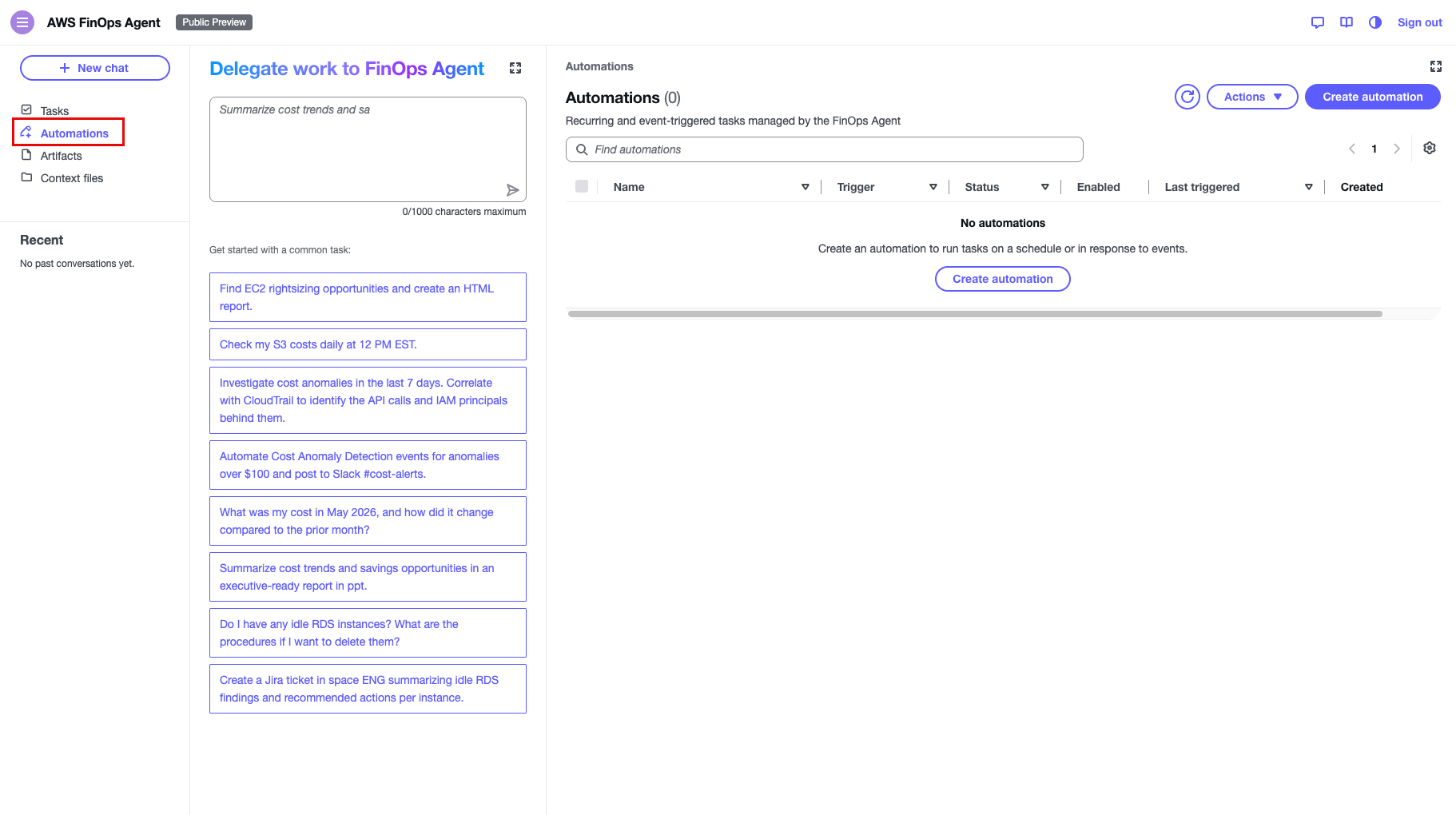The height and width of the screenshot is (815, 1456).
Task: Click page number 1 in pagination
Action: (x=1374, y=149)
